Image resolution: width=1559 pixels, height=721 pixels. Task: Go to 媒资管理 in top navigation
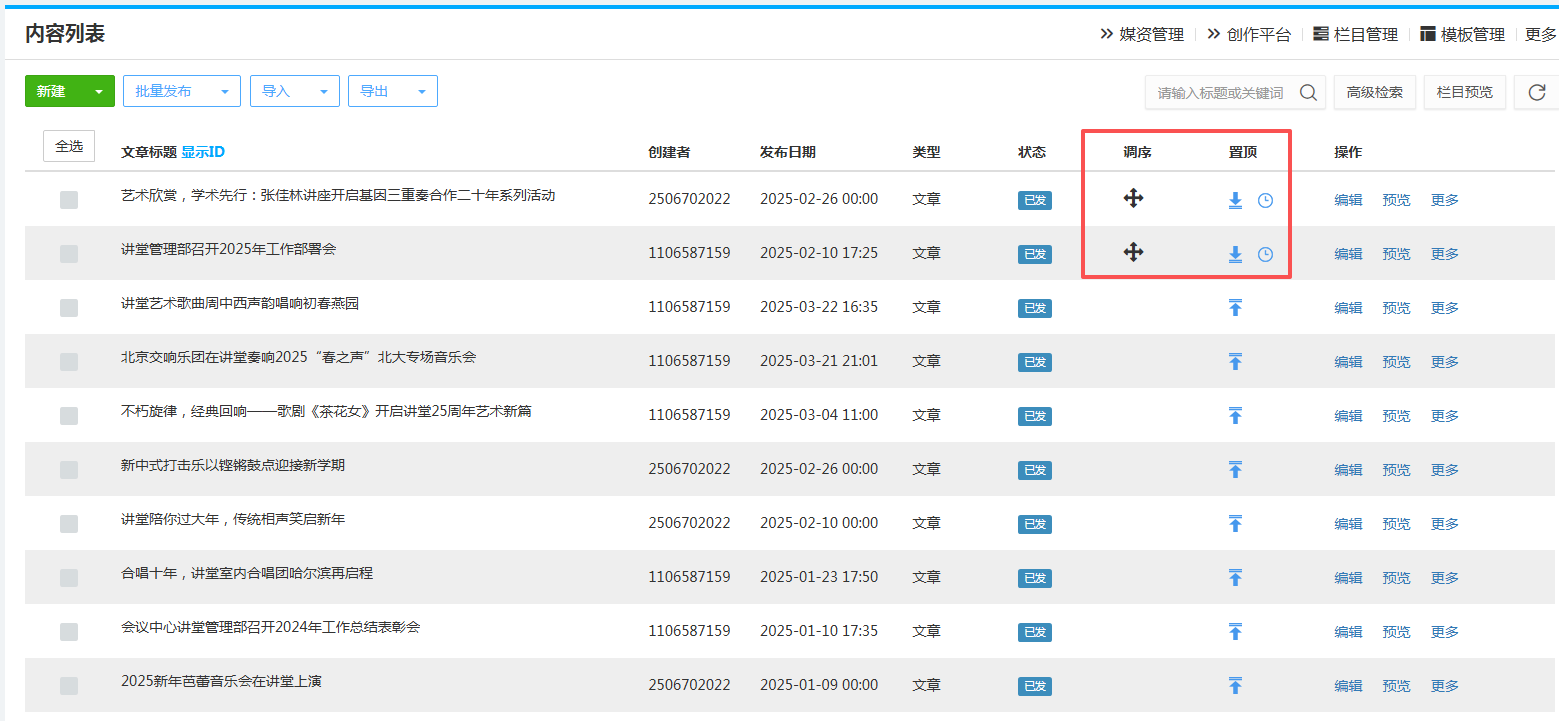[x=1142, y=34]
